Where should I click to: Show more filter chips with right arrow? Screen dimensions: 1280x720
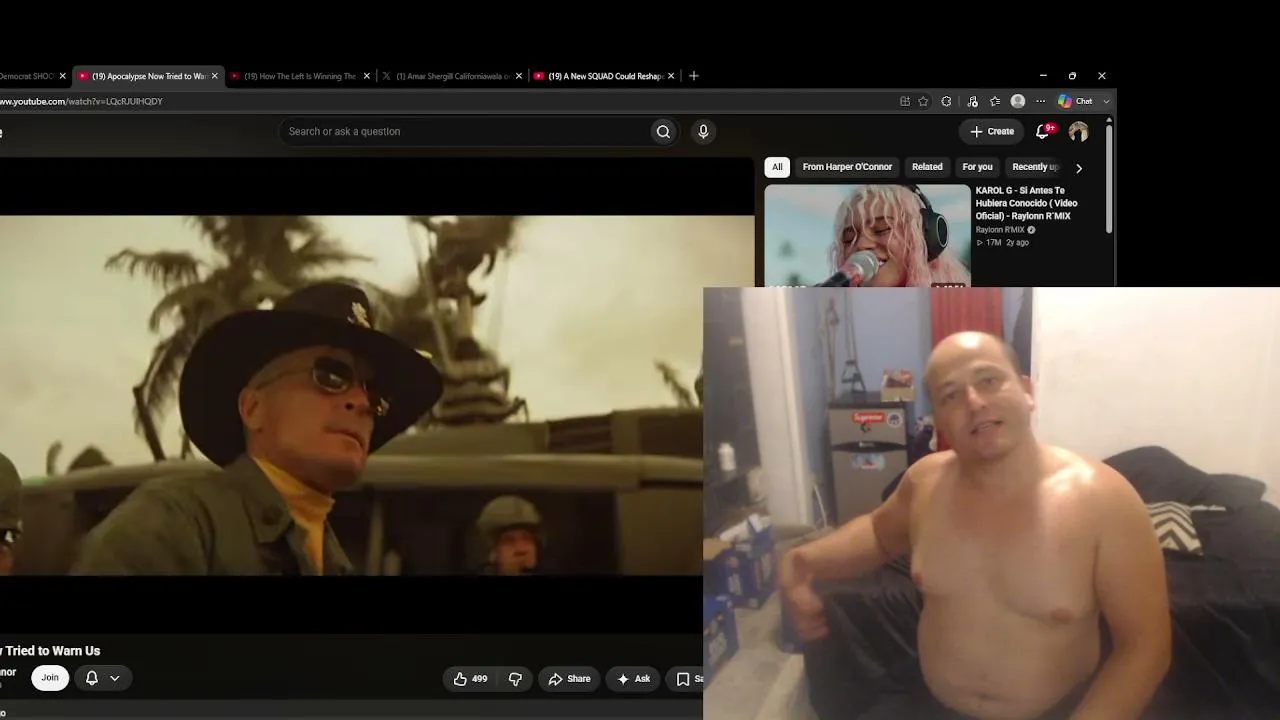(x=1078, y=168)
